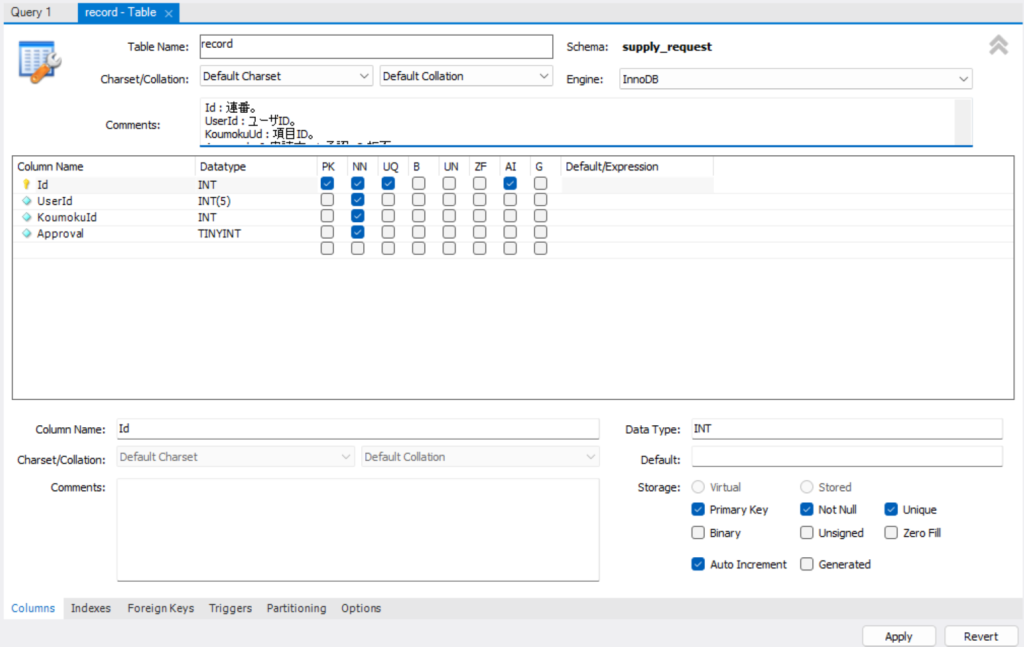This screenshot has height=647, width=1024.
Task: Close the record - Table tab
Action: (168, 13)
